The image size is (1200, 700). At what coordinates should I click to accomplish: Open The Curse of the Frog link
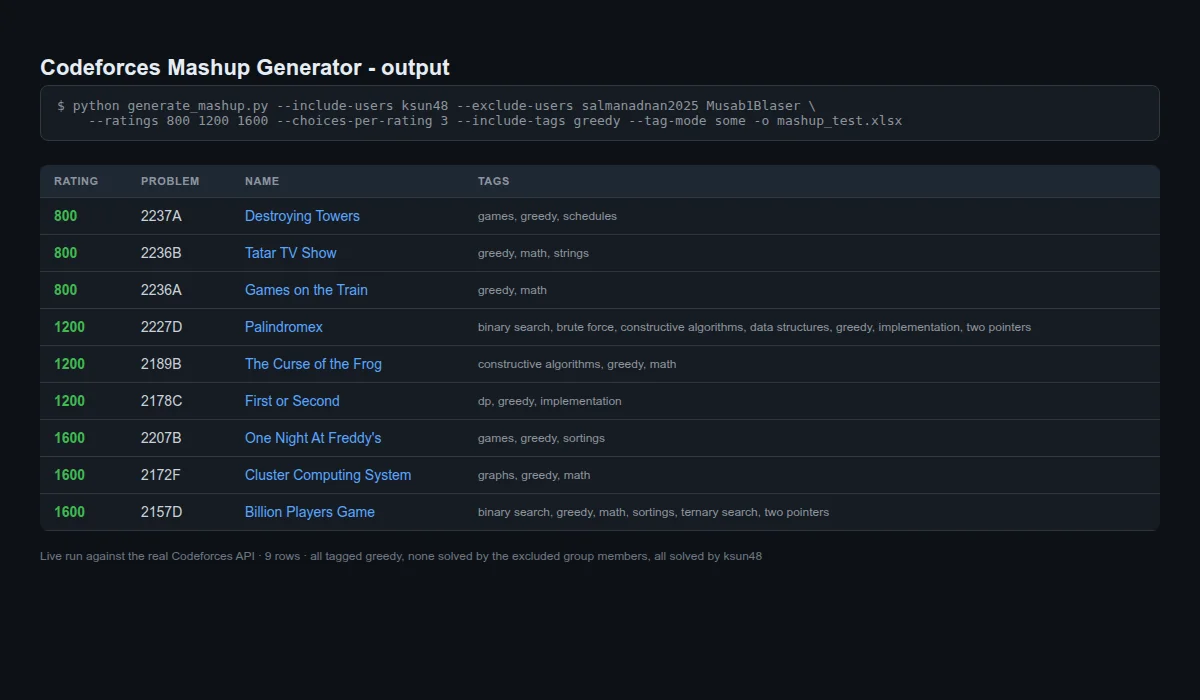[313, 364]
